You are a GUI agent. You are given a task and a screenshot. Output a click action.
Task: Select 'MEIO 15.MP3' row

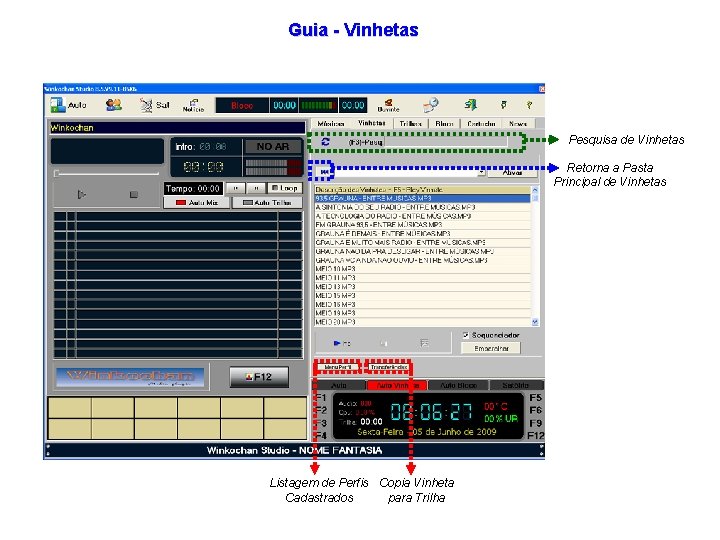click(x=422, y=296)
